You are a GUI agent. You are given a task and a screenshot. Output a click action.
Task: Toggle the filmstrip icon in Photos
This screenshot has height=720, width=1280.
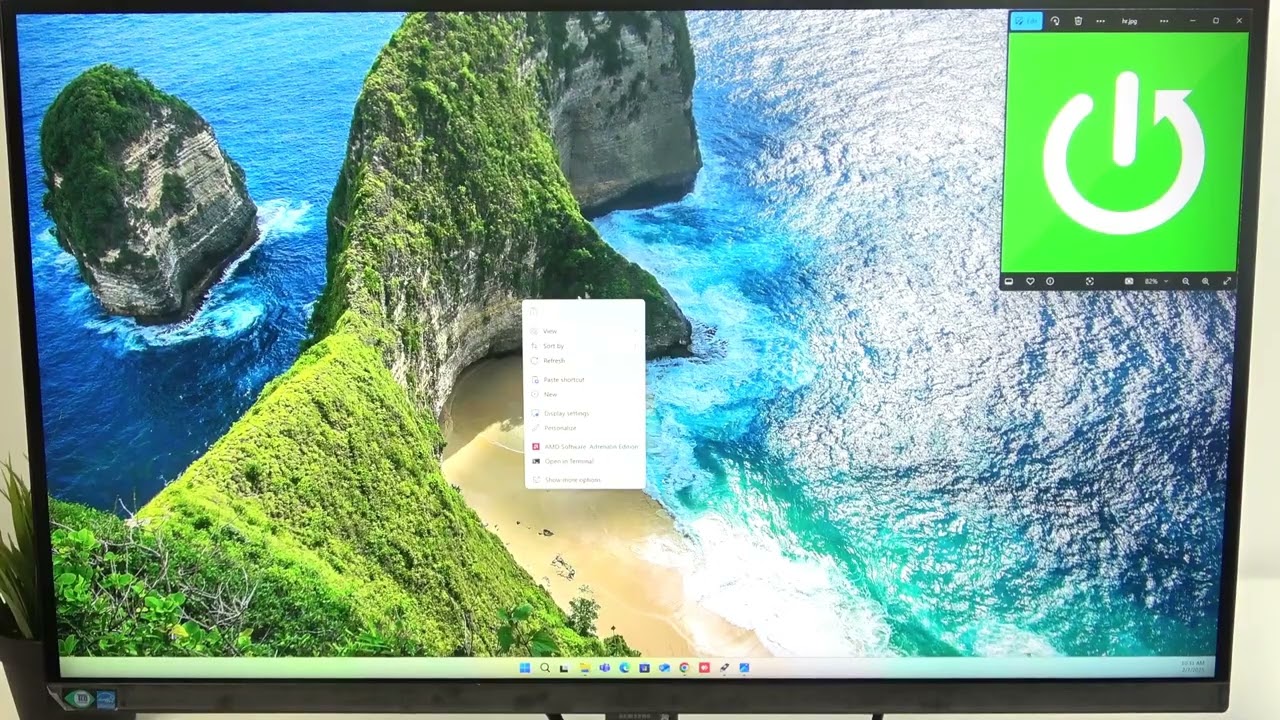(1009, 282)
